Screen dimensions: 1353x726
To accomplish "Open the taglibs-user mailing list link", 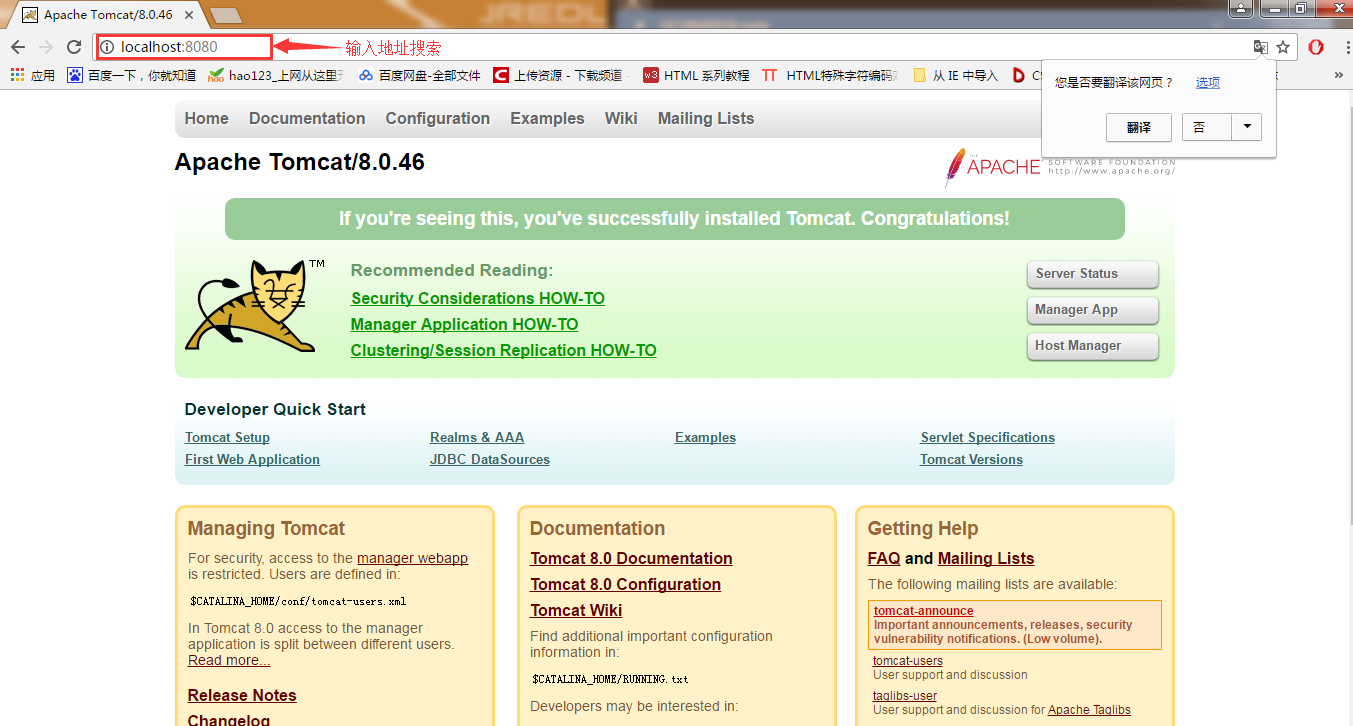I will (905, 696).
